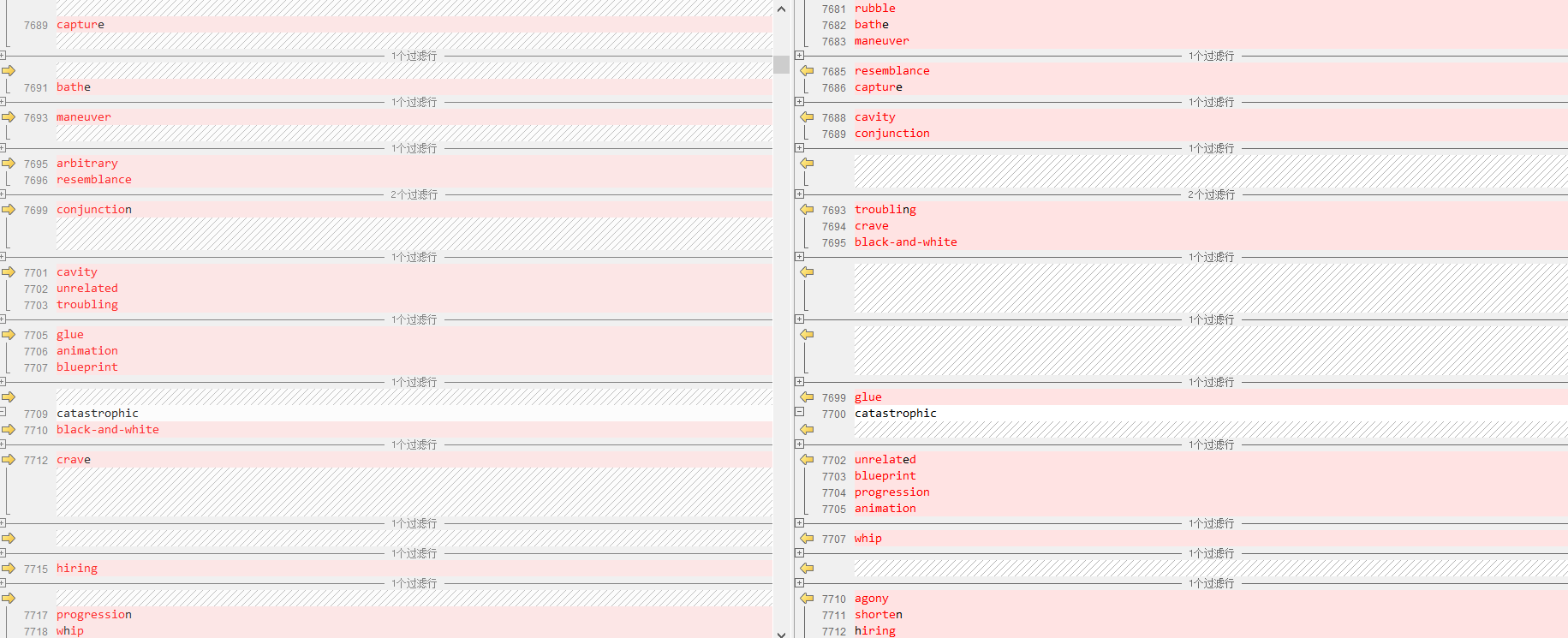
Task: Select 'capture' on right line 7686
Action: 879,87
